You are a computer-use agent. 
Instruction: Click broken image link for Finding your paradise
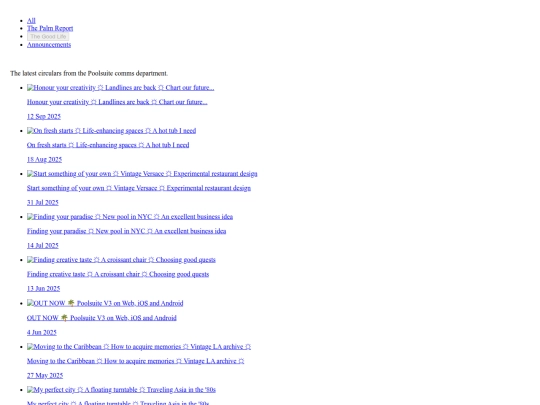click(x=130, y=217)
